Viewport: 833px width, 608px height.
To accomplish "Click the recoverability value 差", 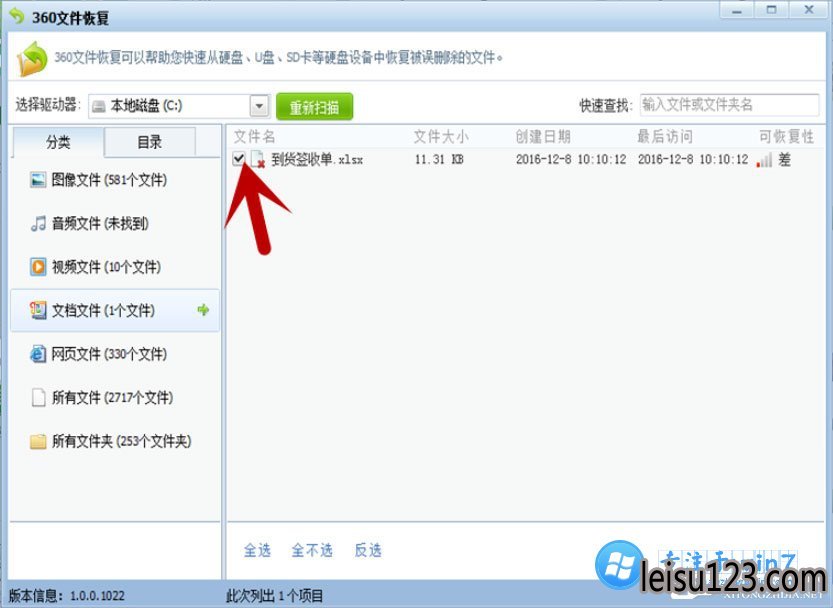I will (x=785, y=159).
